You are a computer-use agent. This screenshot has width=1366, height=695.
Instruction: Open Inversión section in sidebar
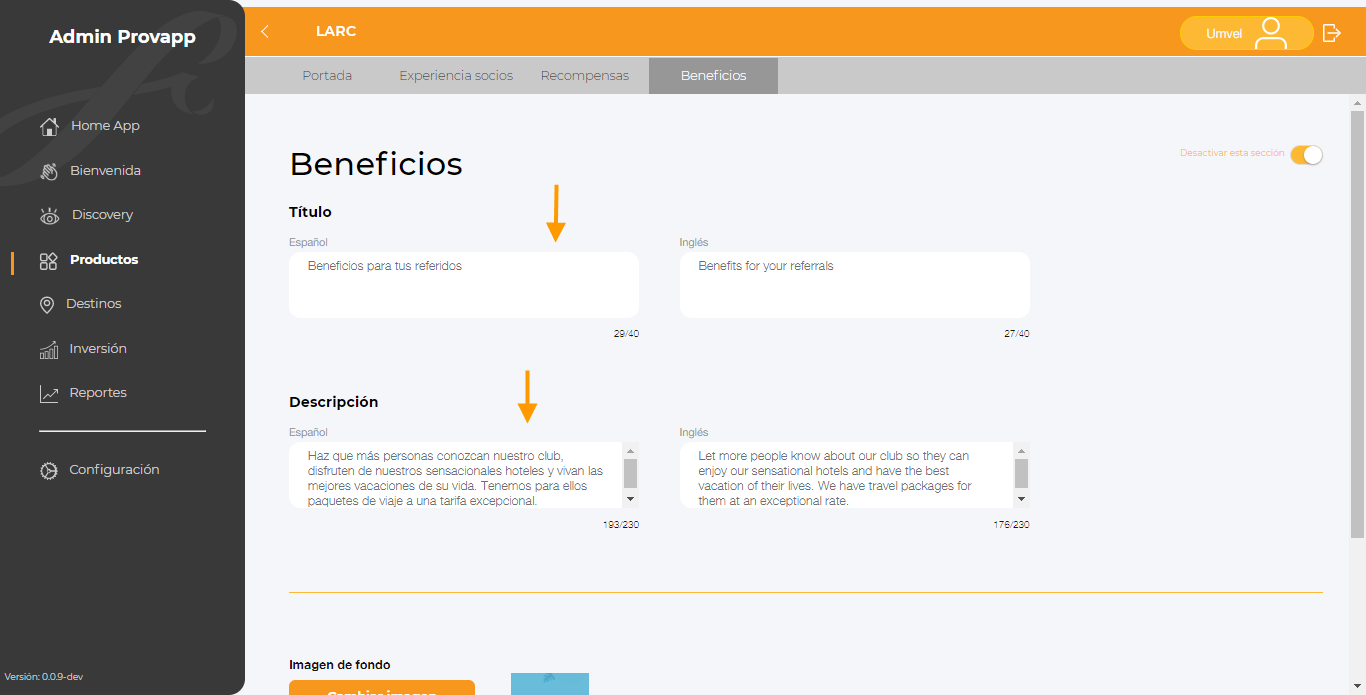click(x=98, y=349)
